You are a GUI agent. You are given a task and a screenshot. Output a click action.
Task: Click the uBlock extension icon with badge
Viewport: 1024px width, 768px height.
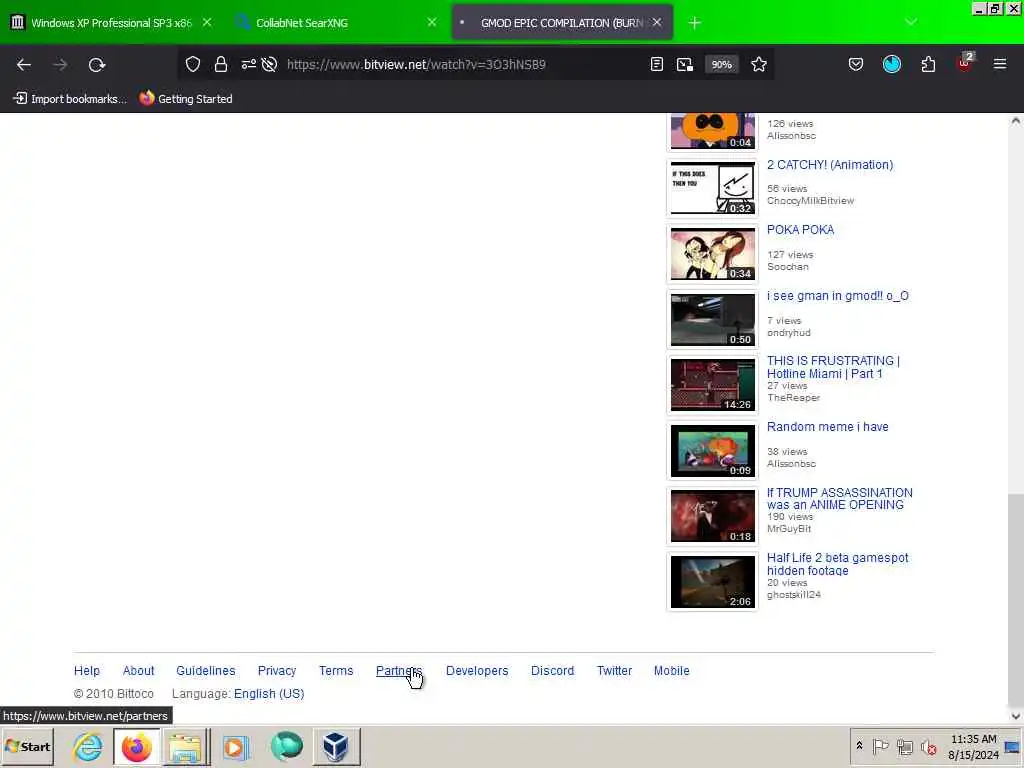[x=965, y=63]
